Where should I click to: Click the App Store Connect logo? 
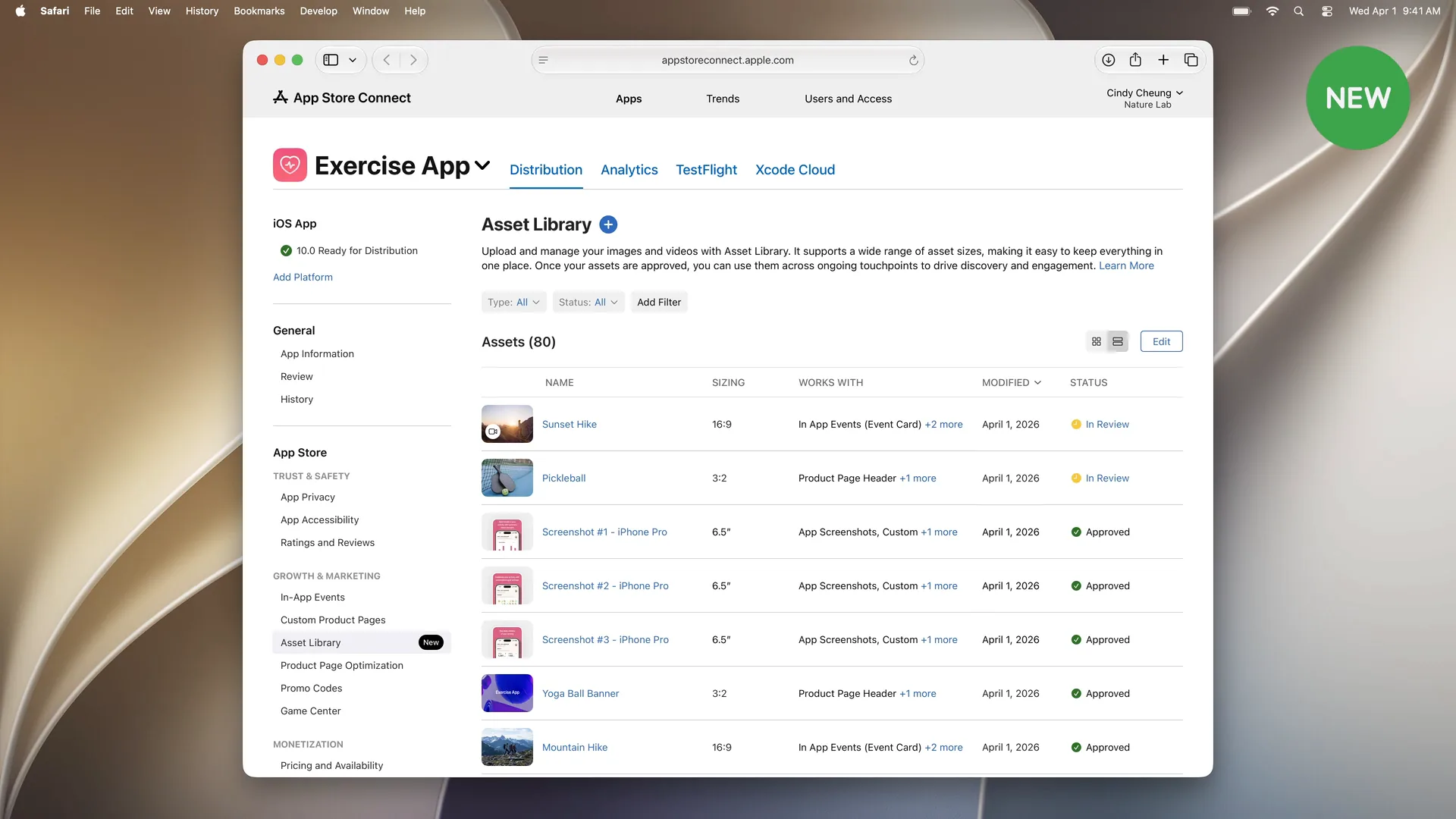[342, 98]
